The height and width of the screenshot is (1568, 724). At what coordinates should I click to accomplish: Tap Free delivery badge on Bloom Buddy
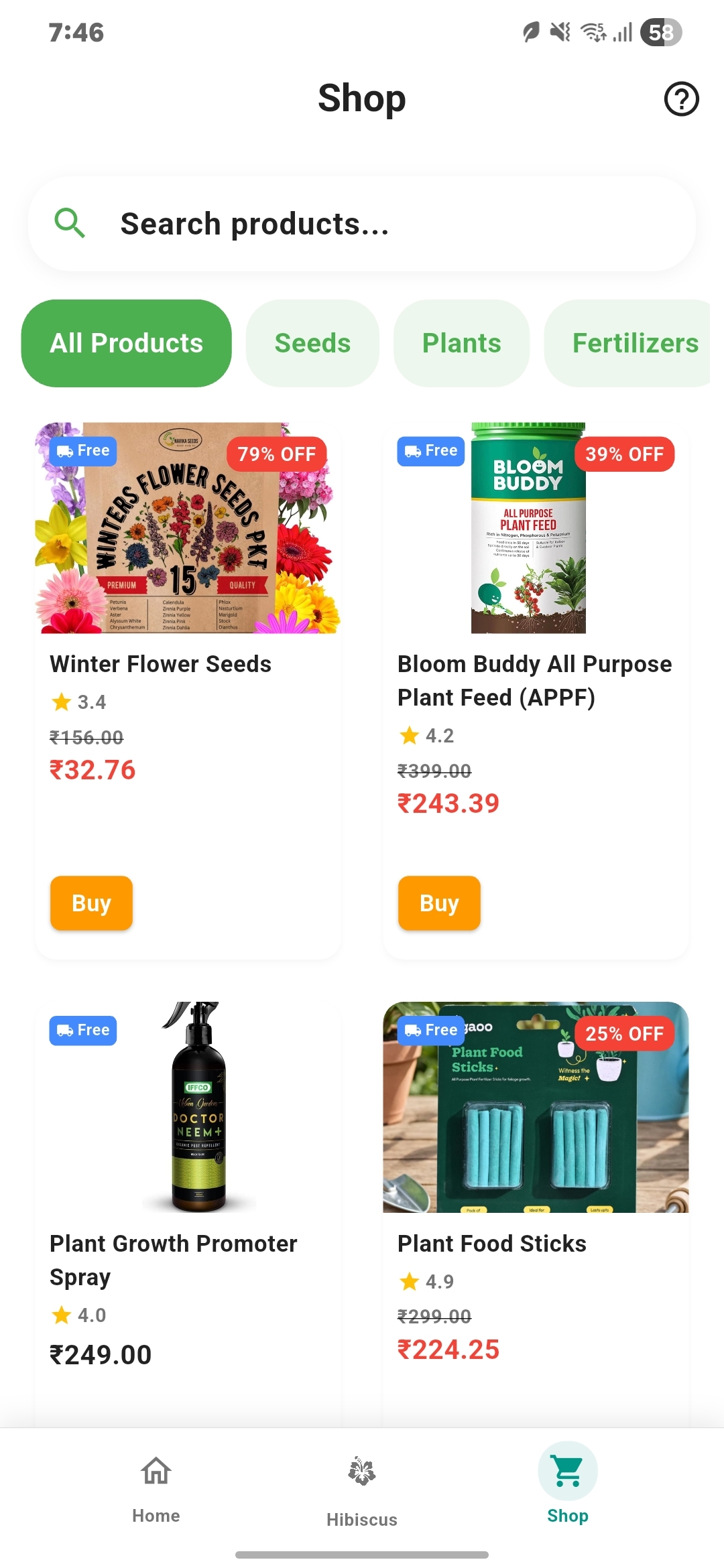(x=431, y=451)
